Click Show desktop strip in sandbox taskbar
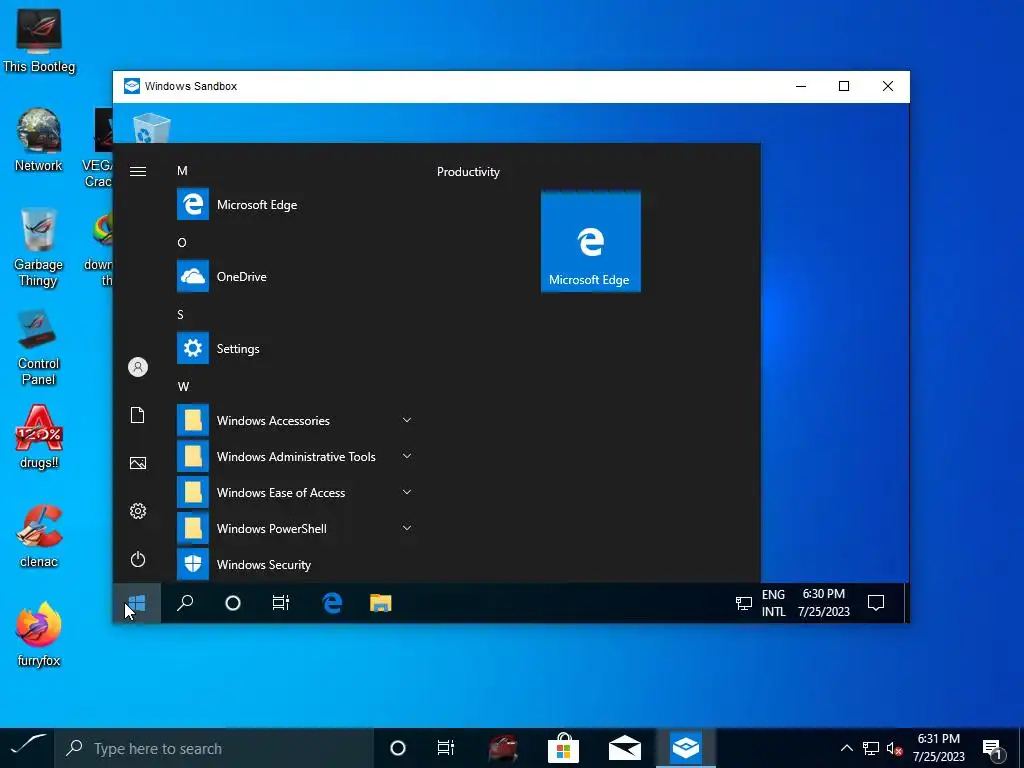This screenshot has width=1024, height=768. coord(906,603)
